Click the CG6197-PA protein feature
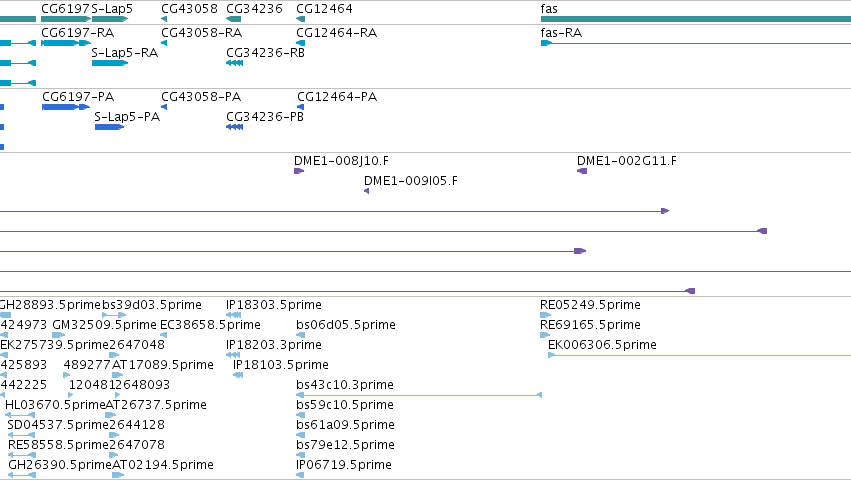 pyautogui.click(x=66, y=107)
